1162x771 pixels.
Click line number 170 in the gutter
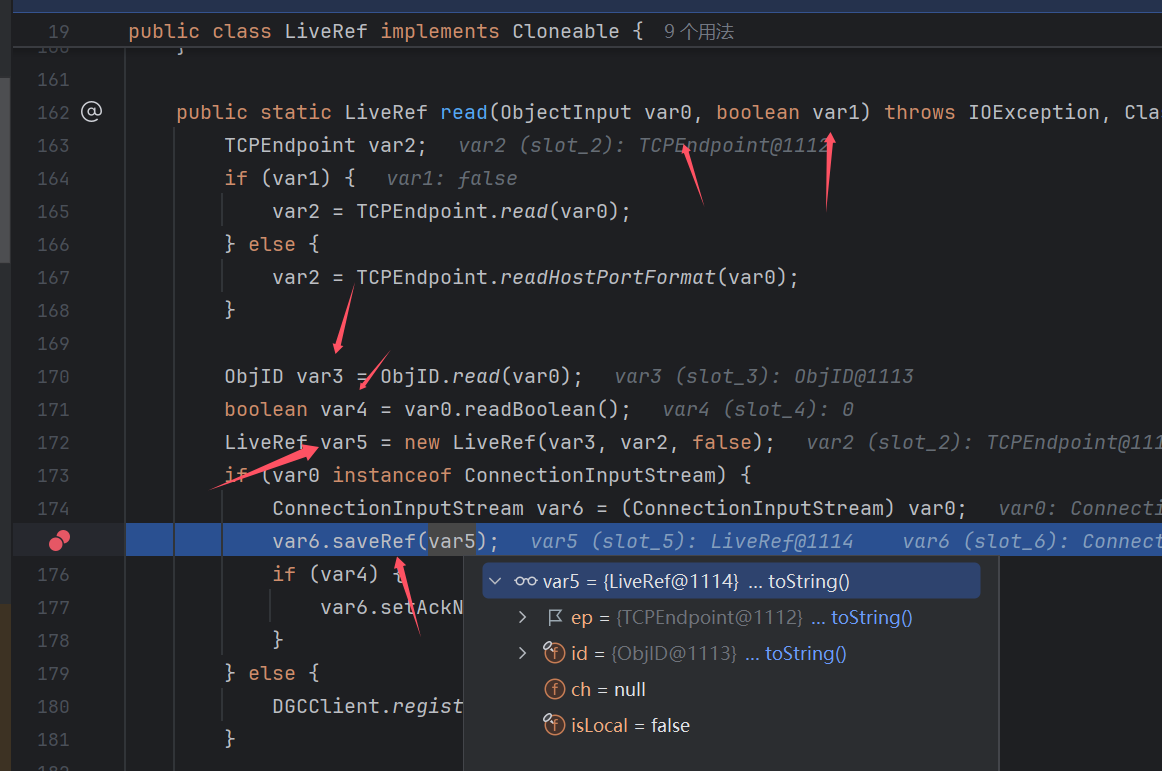(x=53, y=377)
